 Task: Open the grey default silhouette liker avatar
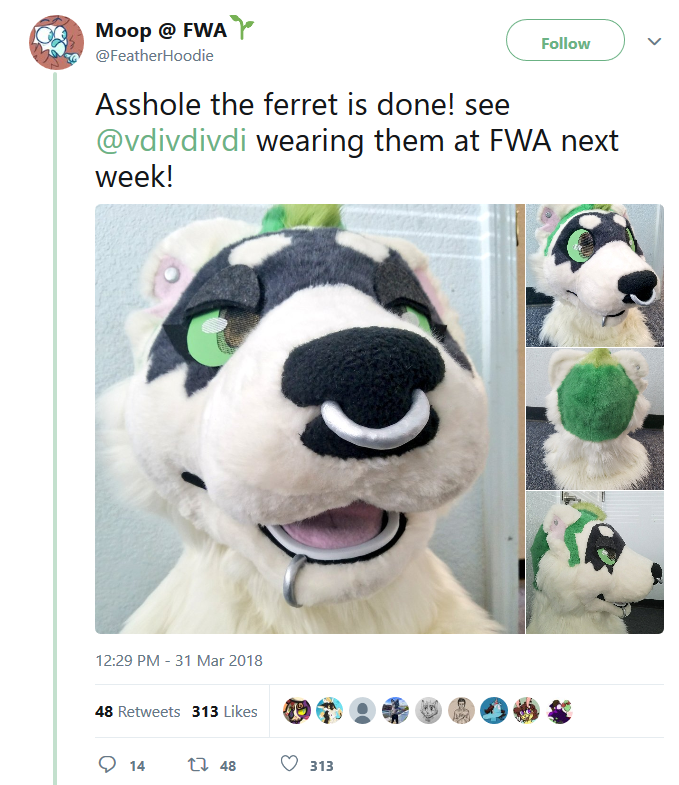point(363,711)
